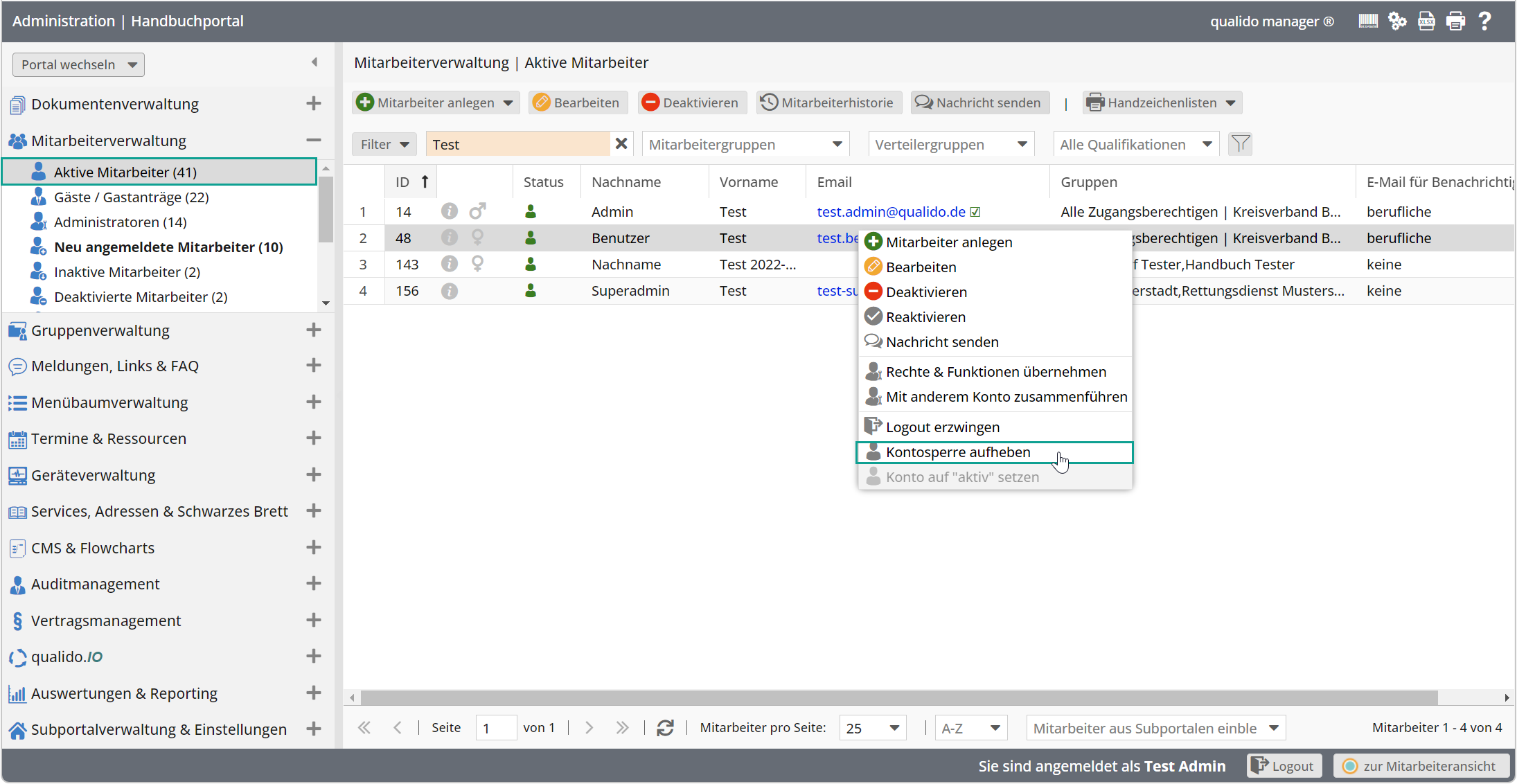Collapse the left sidebar panel
The height and width of the screenshot is (784, 1517).
pos(314,62)
